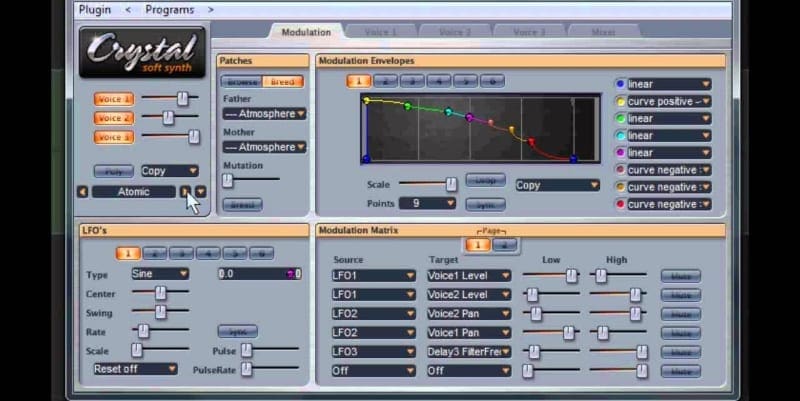This screenshot has width=800, height=401.
Task: Click the LFO value display showing 0.0
Action: point(260,274)
